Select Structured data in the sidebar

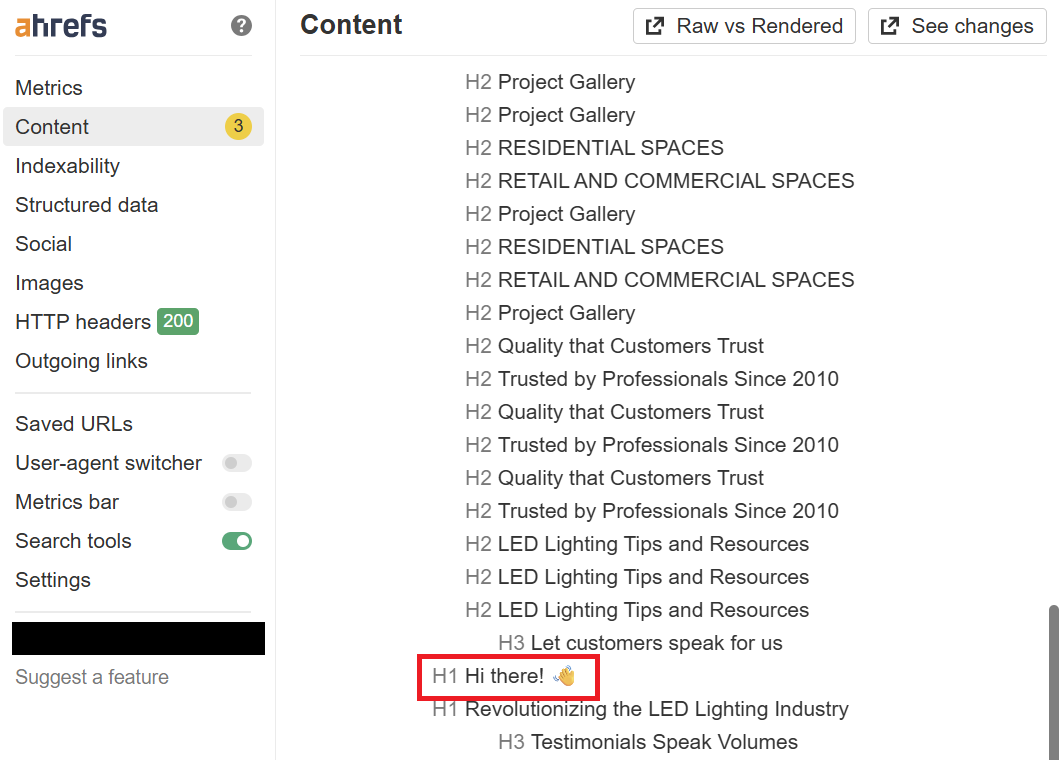(87, 205)
